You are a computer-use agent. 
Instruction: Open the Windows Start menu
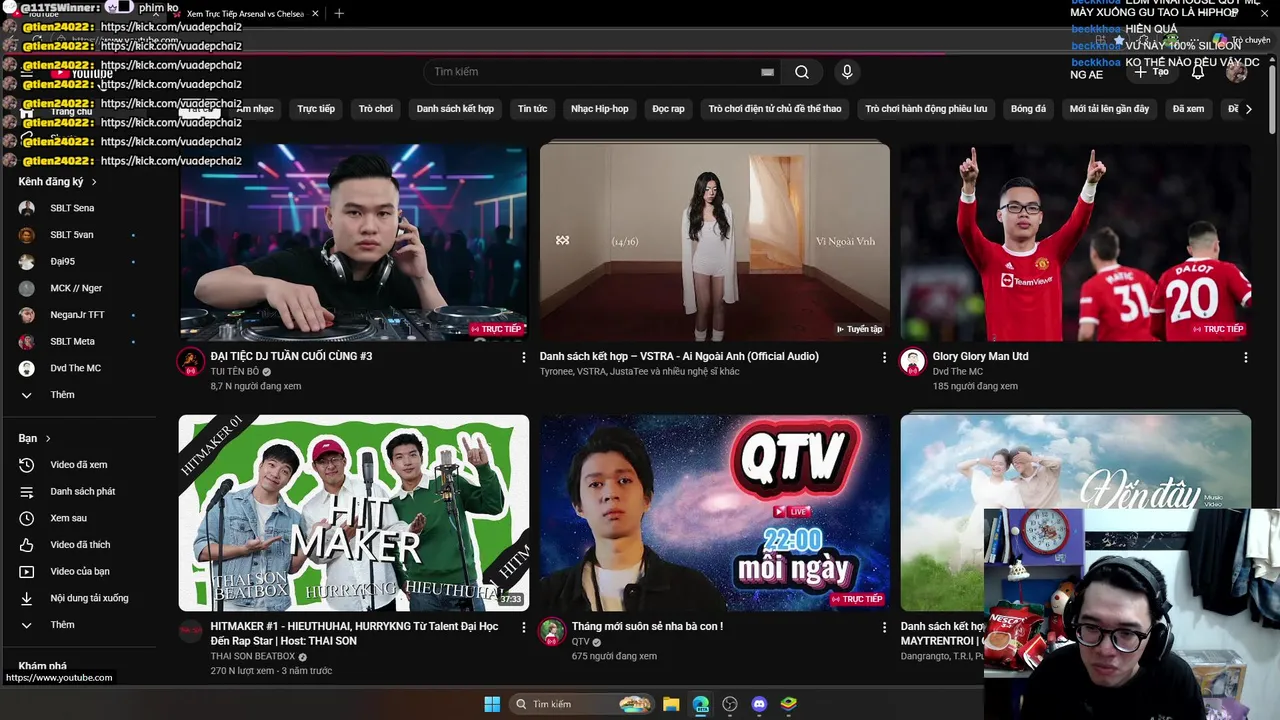tap(492, 704)
